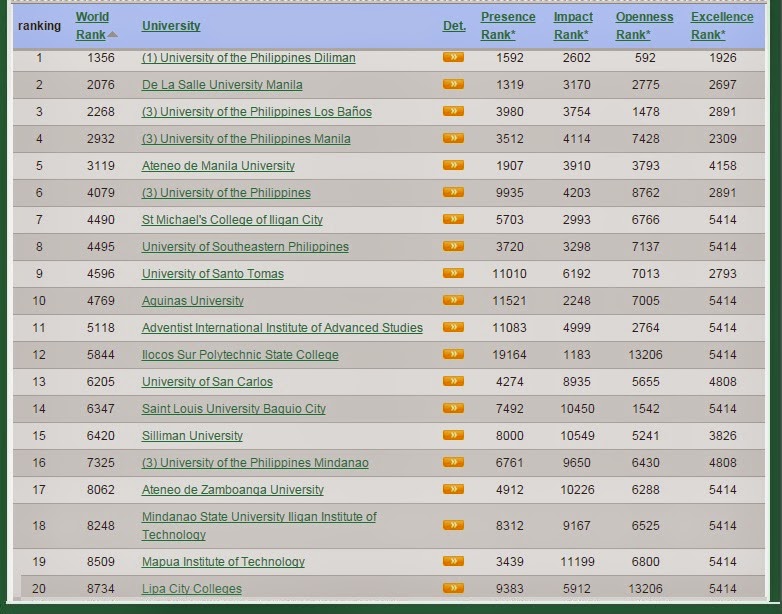
Task: Open Ateneo de Manila University link
Action: coord(218,166)
